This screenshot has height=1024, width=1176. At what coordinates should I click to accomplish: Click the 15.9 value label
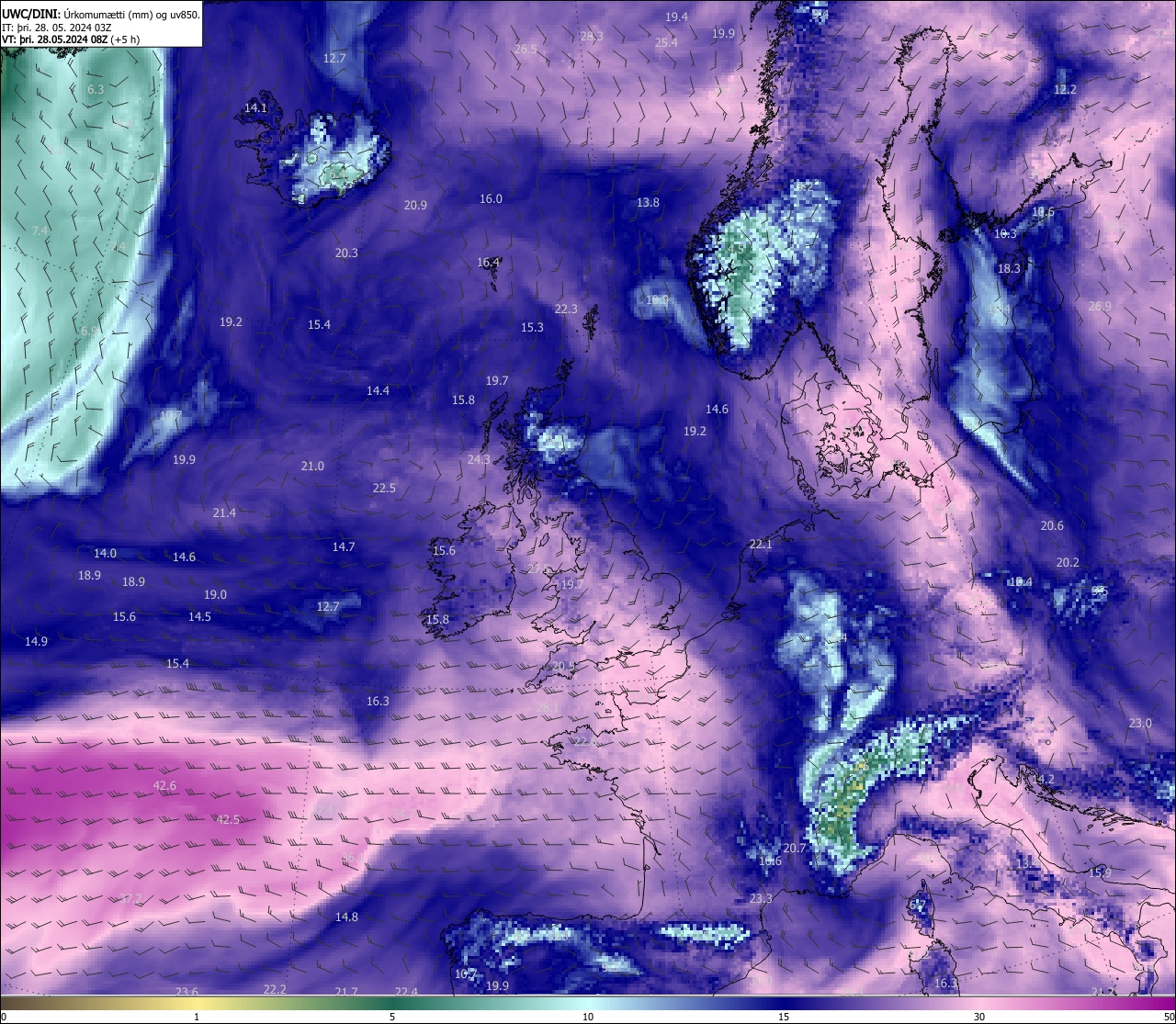click(1100, 872)
